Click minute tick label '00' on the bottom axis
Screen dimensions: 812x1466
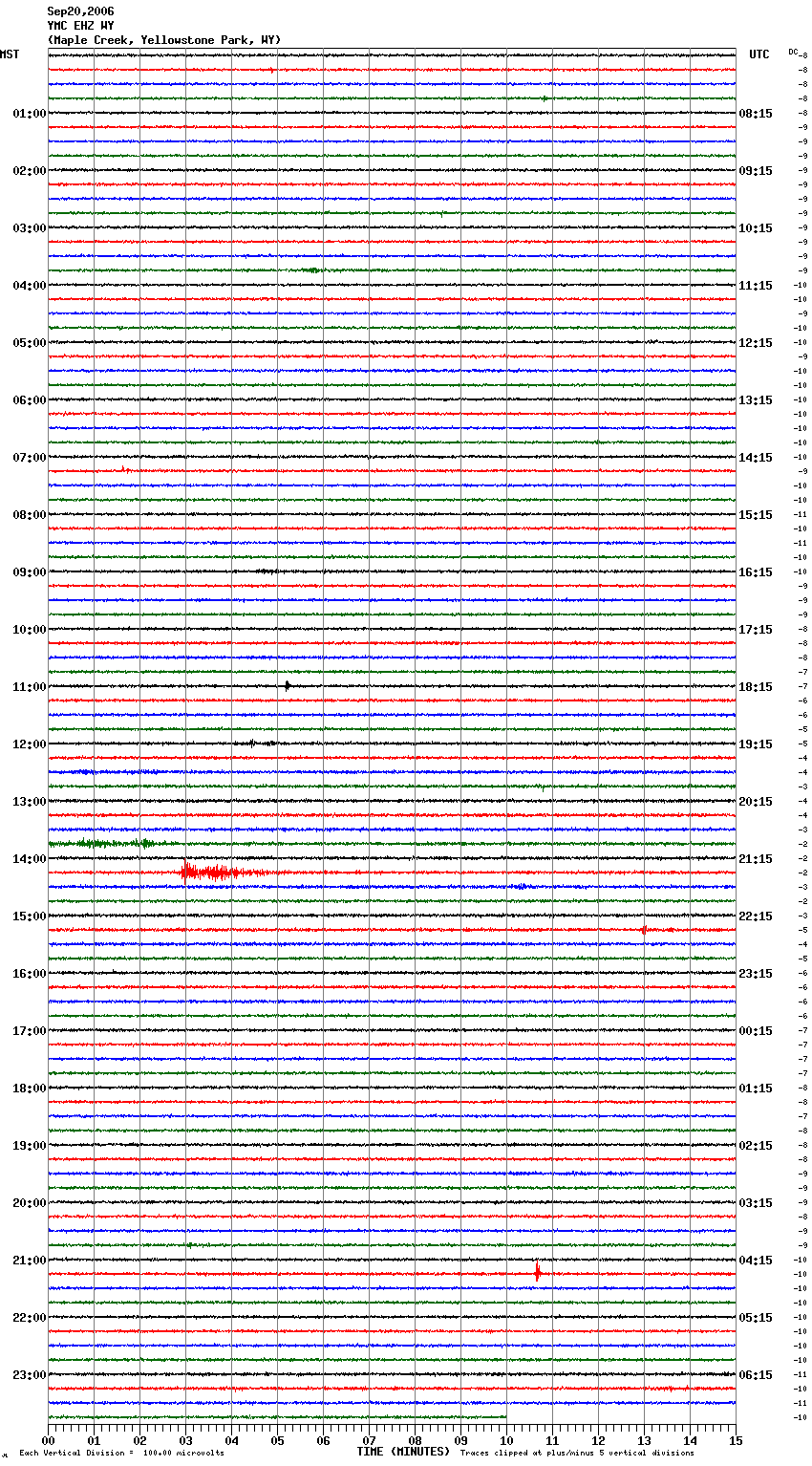(48, 1440)
